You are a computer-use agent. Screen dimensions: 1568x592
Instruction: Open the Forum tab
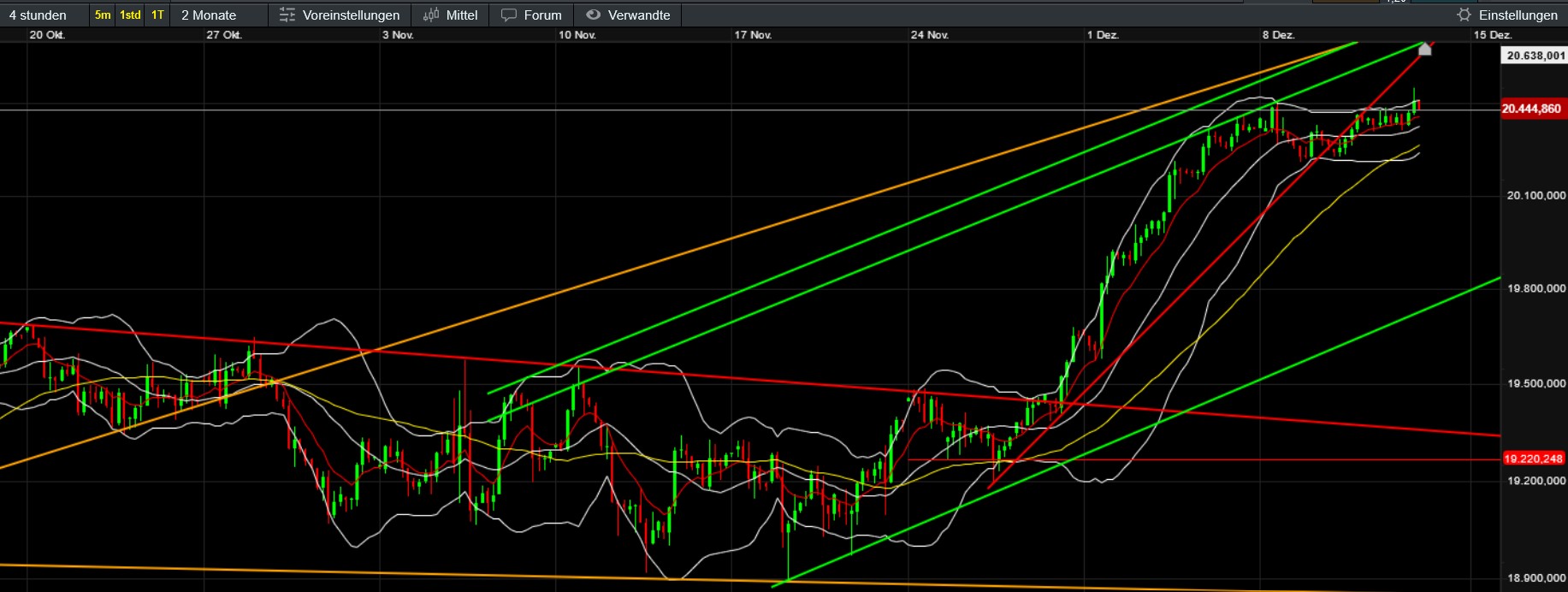pyautogui.click(x=542, y=15)
